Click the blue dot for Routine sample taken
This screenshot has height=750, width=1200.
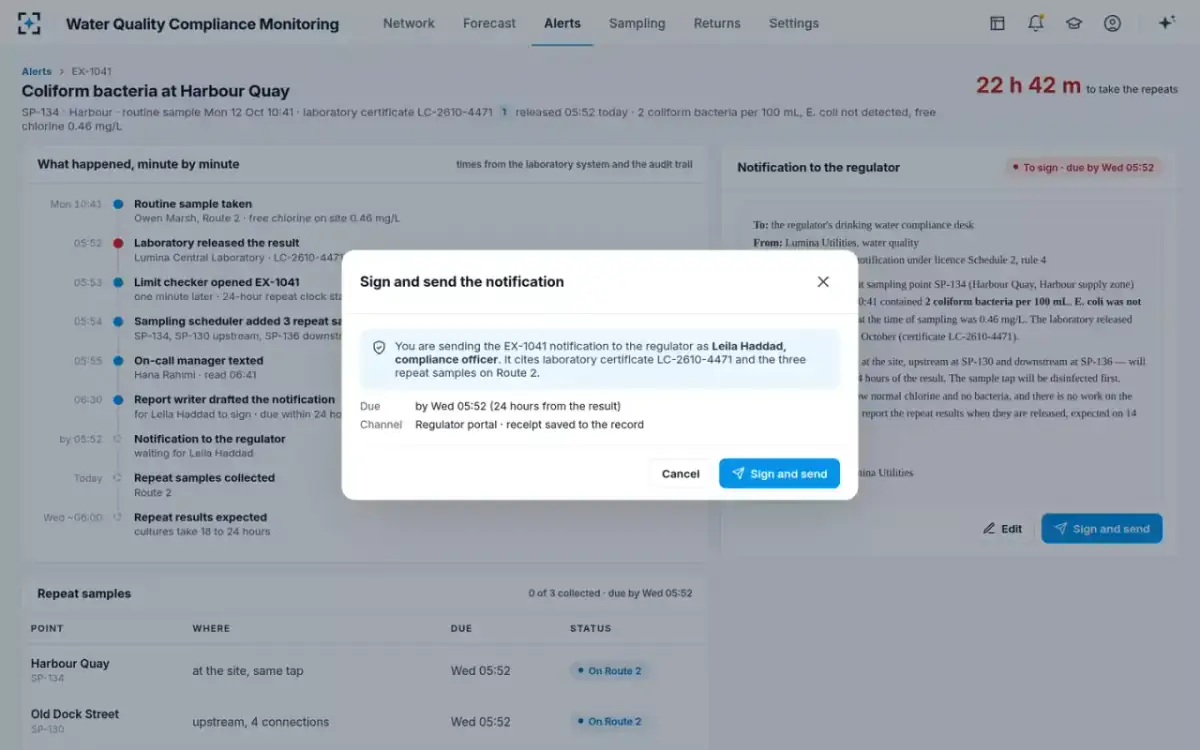click(118, 204)
